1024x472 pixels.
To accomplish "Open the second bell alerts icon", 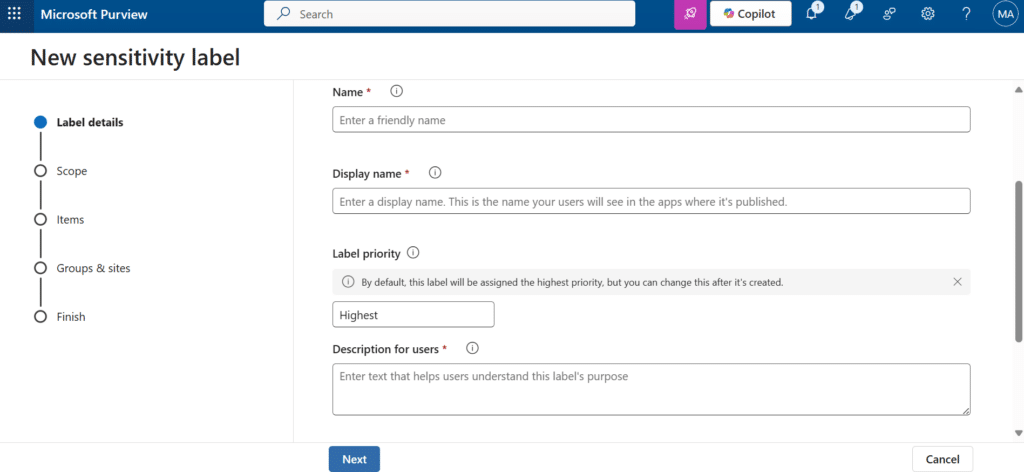I will pos(850,14).
